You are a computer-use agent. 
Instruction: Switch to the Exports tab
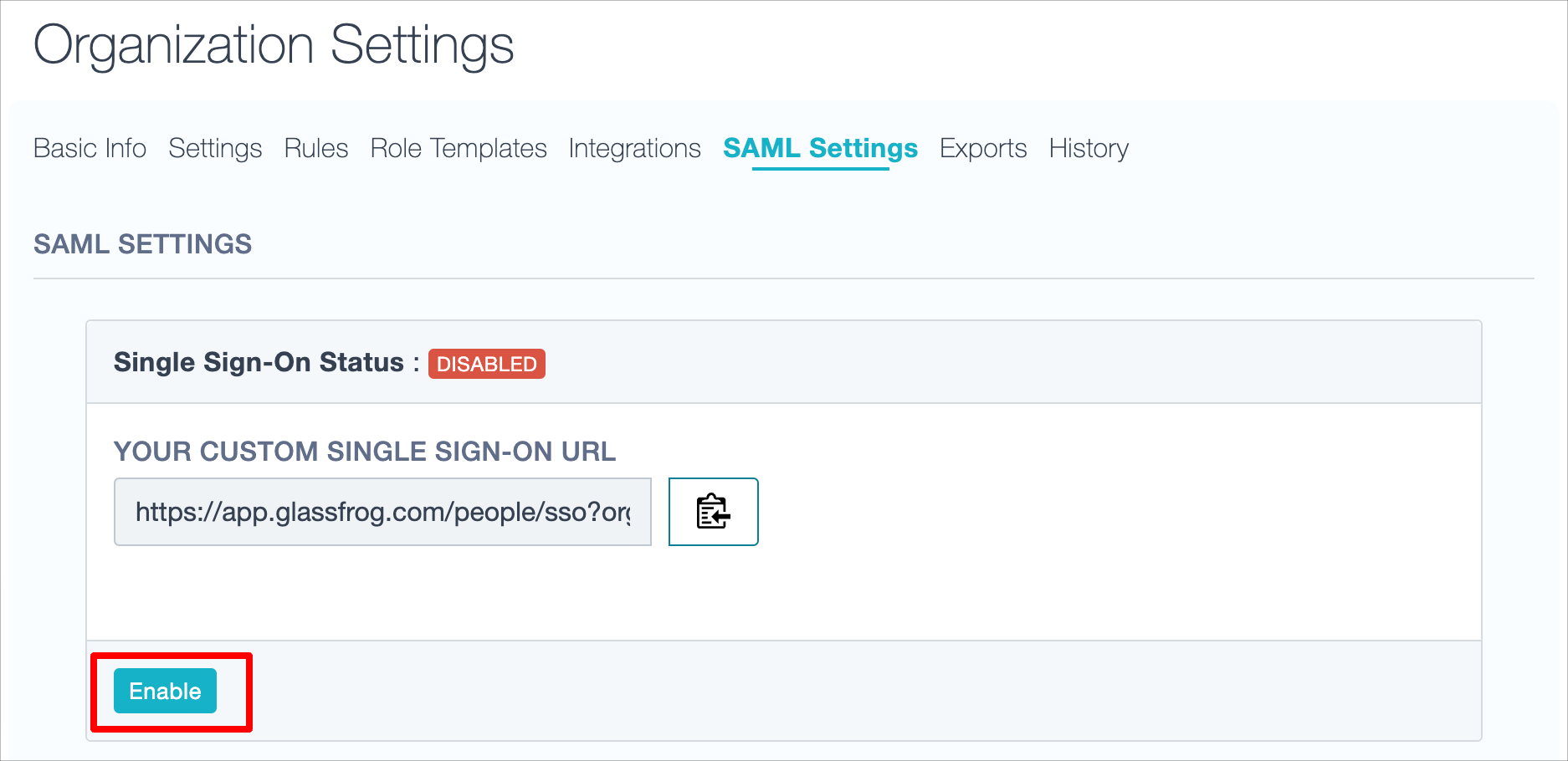[983, 148]
